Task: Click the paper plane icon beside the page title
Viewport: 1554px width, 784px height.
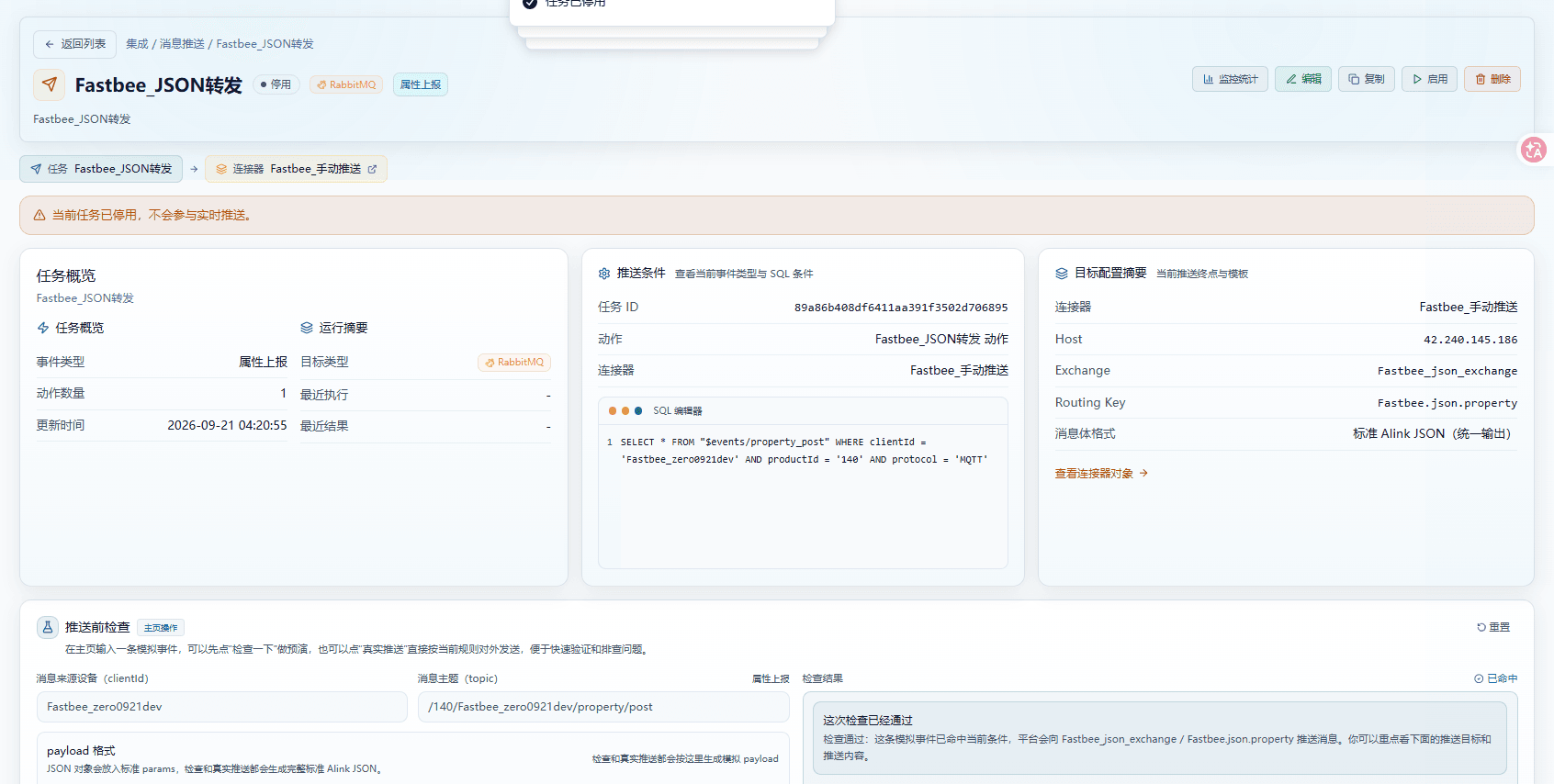Action: click(50, 84)
